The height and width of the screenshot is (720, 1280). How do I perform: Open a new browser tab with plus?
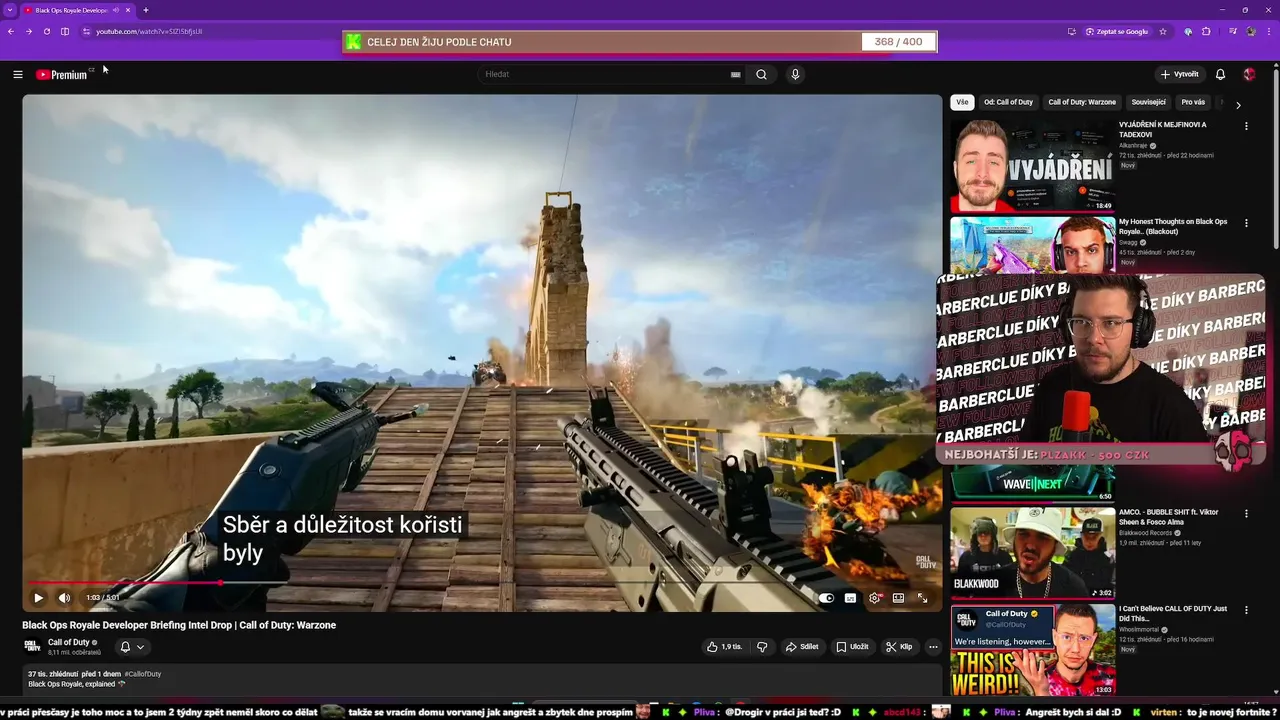click(x=146, y=10)
